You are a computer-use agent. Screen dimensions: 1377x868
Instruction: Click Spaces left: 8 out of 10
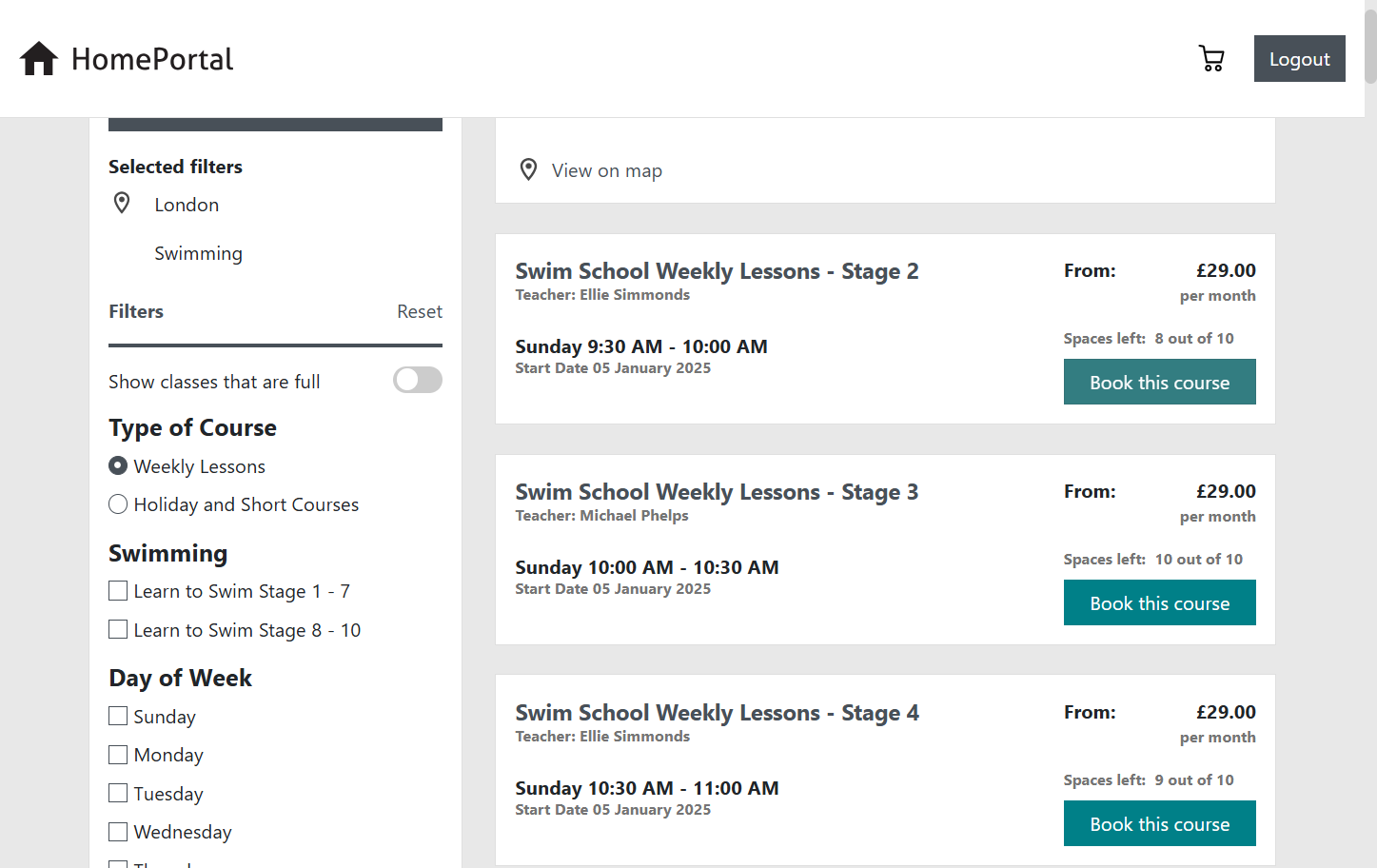click(x=1149, y=339)
